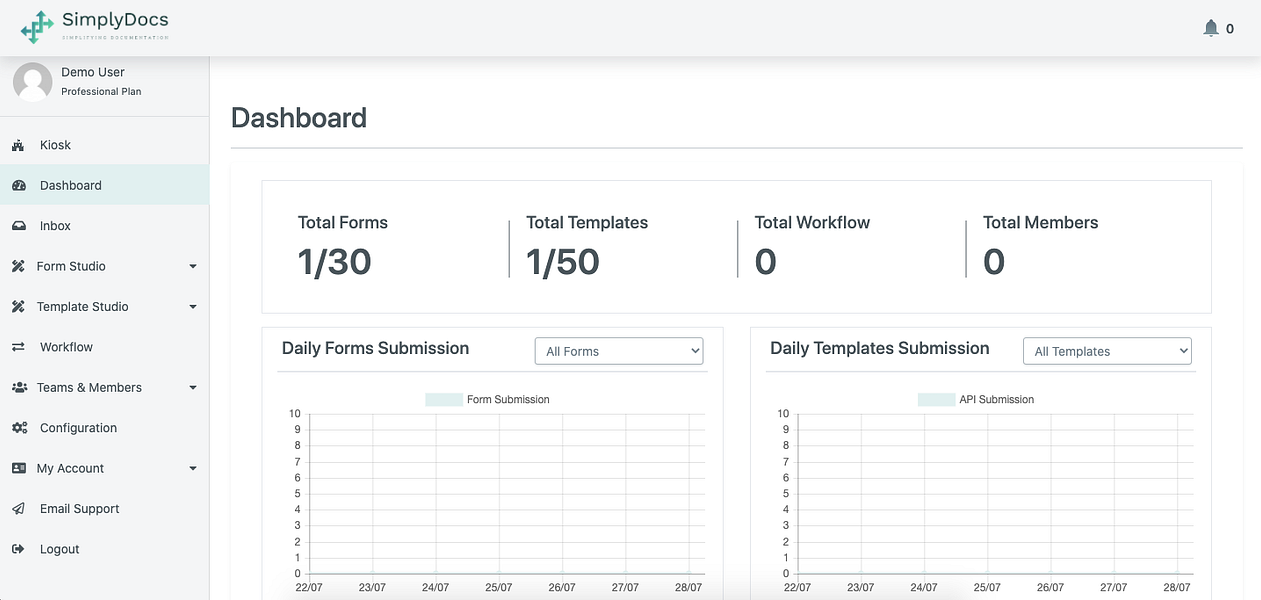Click the Teams & Members label
This screenshot has height=600, width=1261.
[x=89, y=387]
